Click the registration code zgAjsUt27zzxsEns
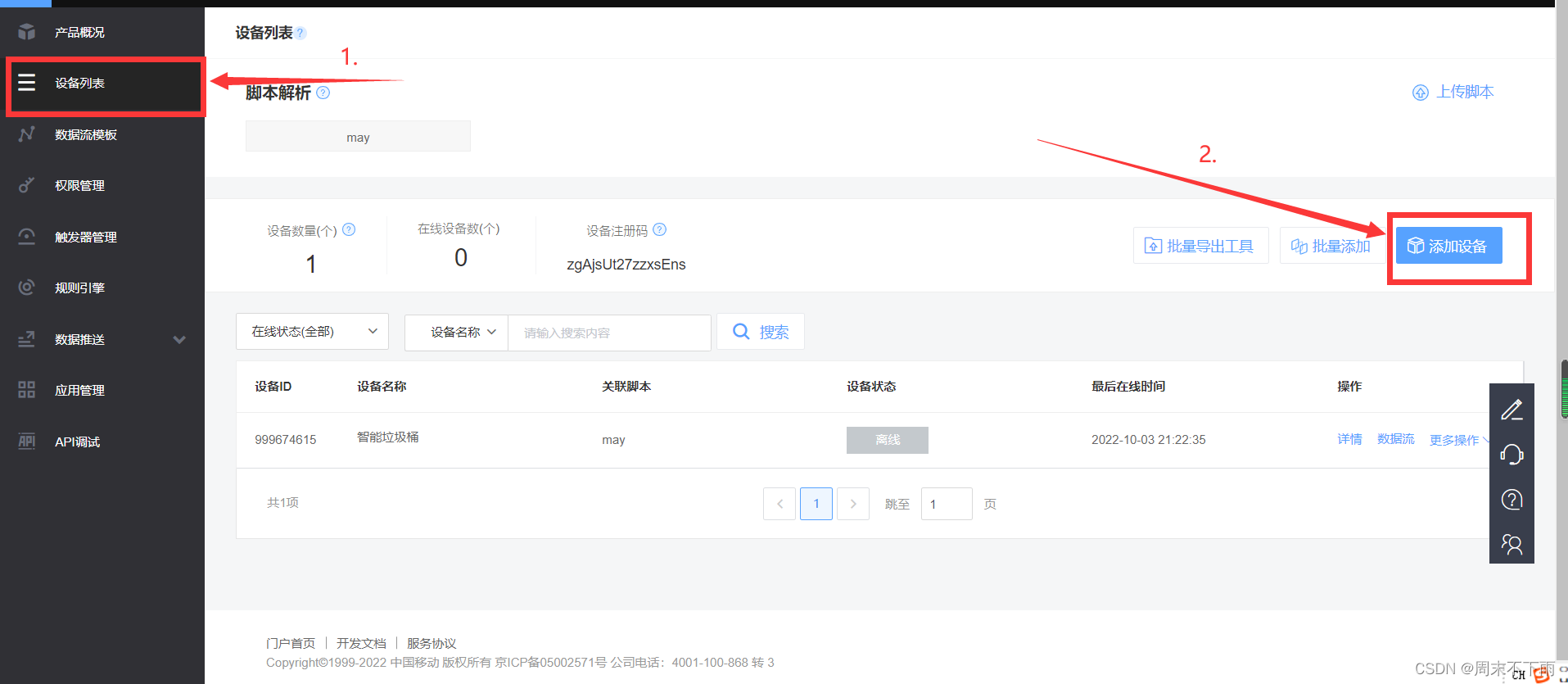 [626, 265]
